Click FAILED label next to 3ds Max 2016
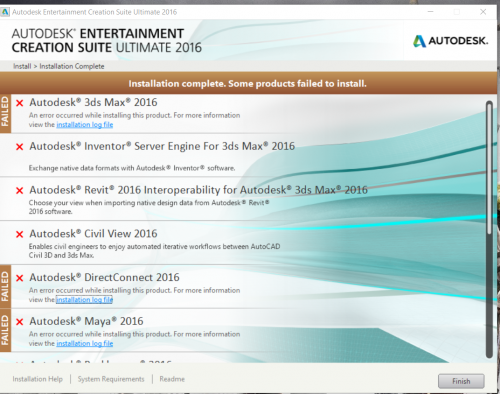Image resolution: width=500 pixels, height=394 pixels. (x=5, y=113)
